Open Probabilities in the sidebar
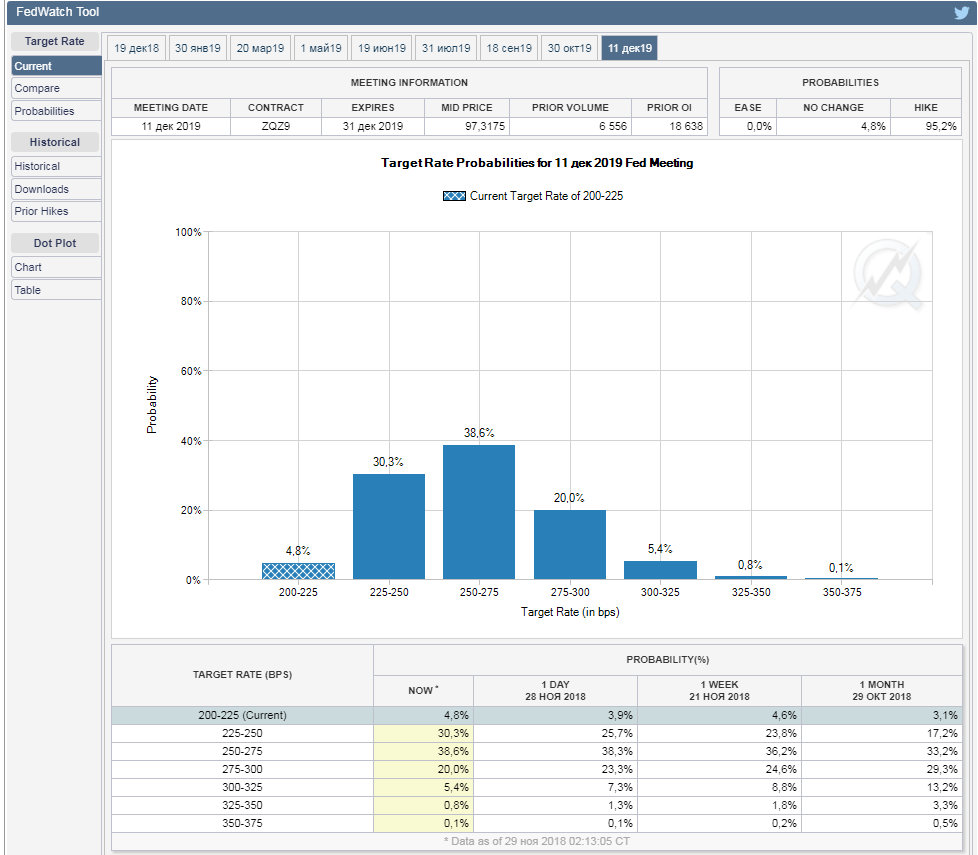Screen dimensions: 978x855 click(56, 111)
